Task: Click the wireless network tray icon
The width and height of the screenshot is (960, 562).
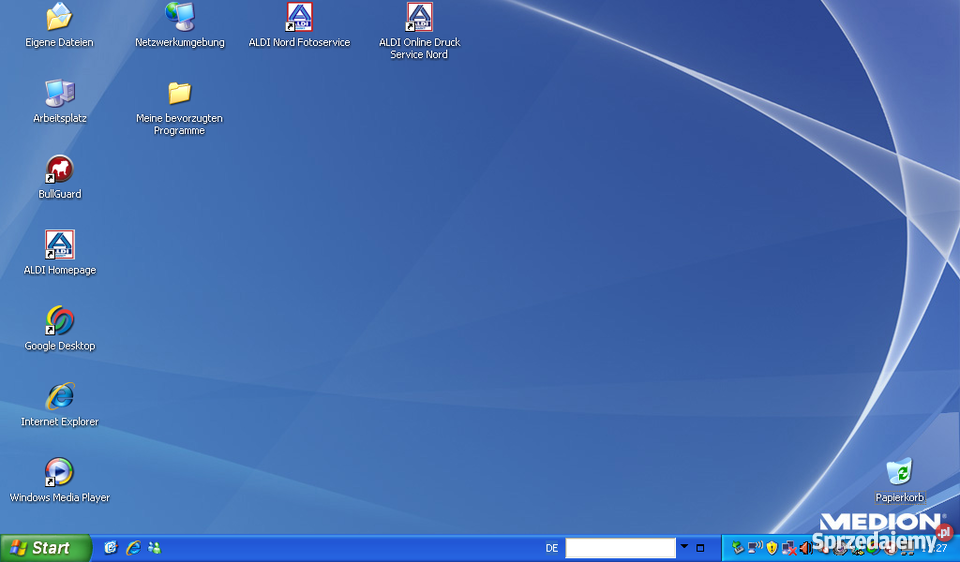Action: click(x=756, y=548)
